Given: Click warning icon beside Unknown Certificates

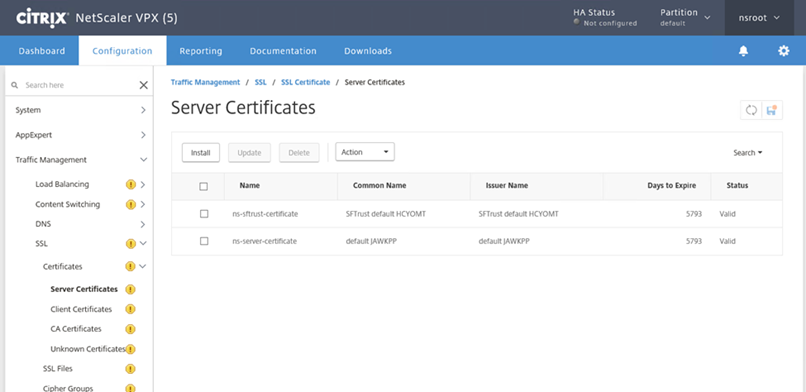Looking at the screenshot, I should (131, 349).
